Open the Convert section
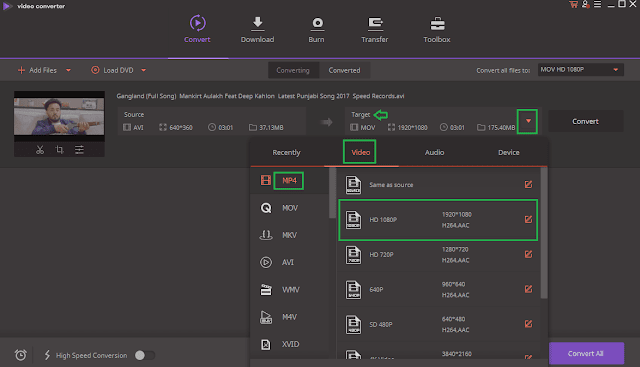Screen dimensions: 640x367 [x=197, y=29]
